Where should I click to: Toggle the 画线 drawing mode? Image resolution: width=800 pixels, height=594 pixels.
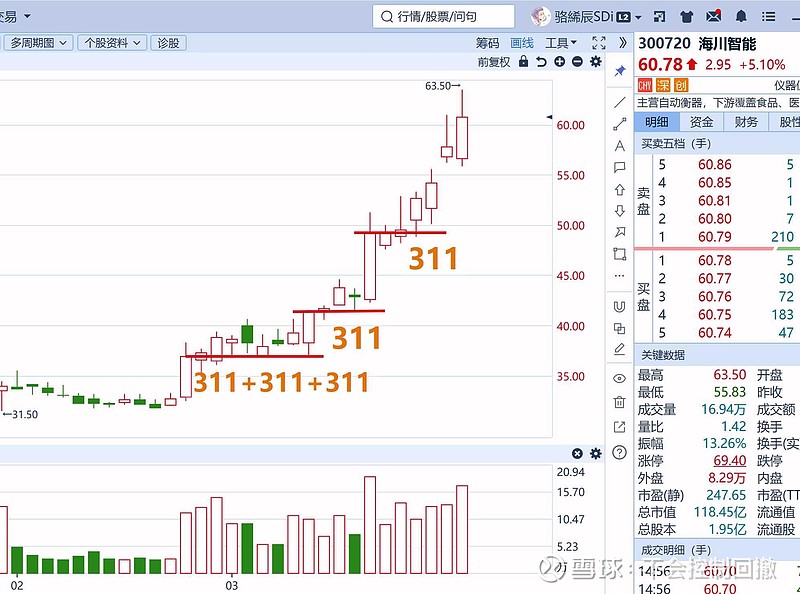point(522,43)
